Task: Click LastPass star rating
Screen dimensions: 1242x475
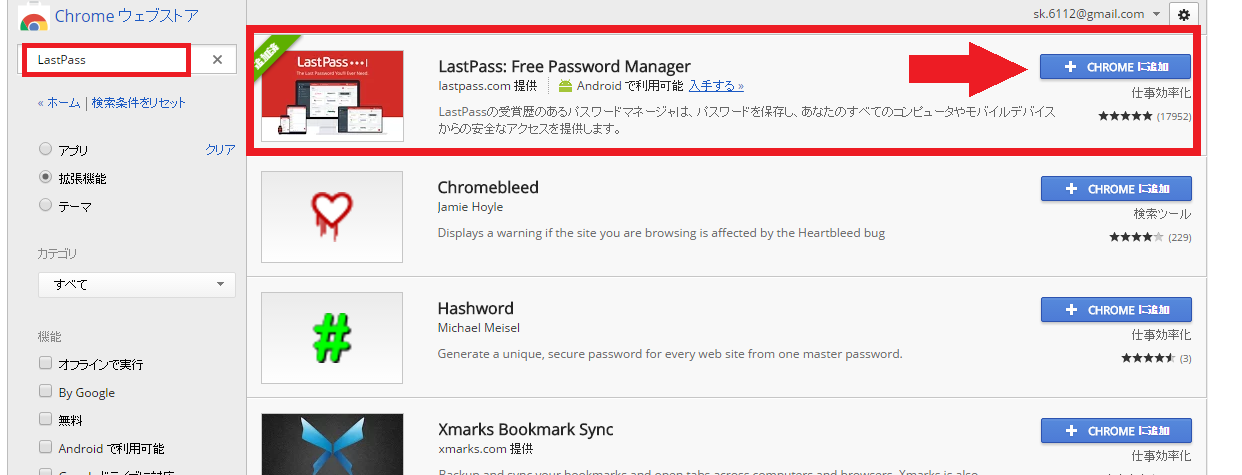Action: point(1125,116)
